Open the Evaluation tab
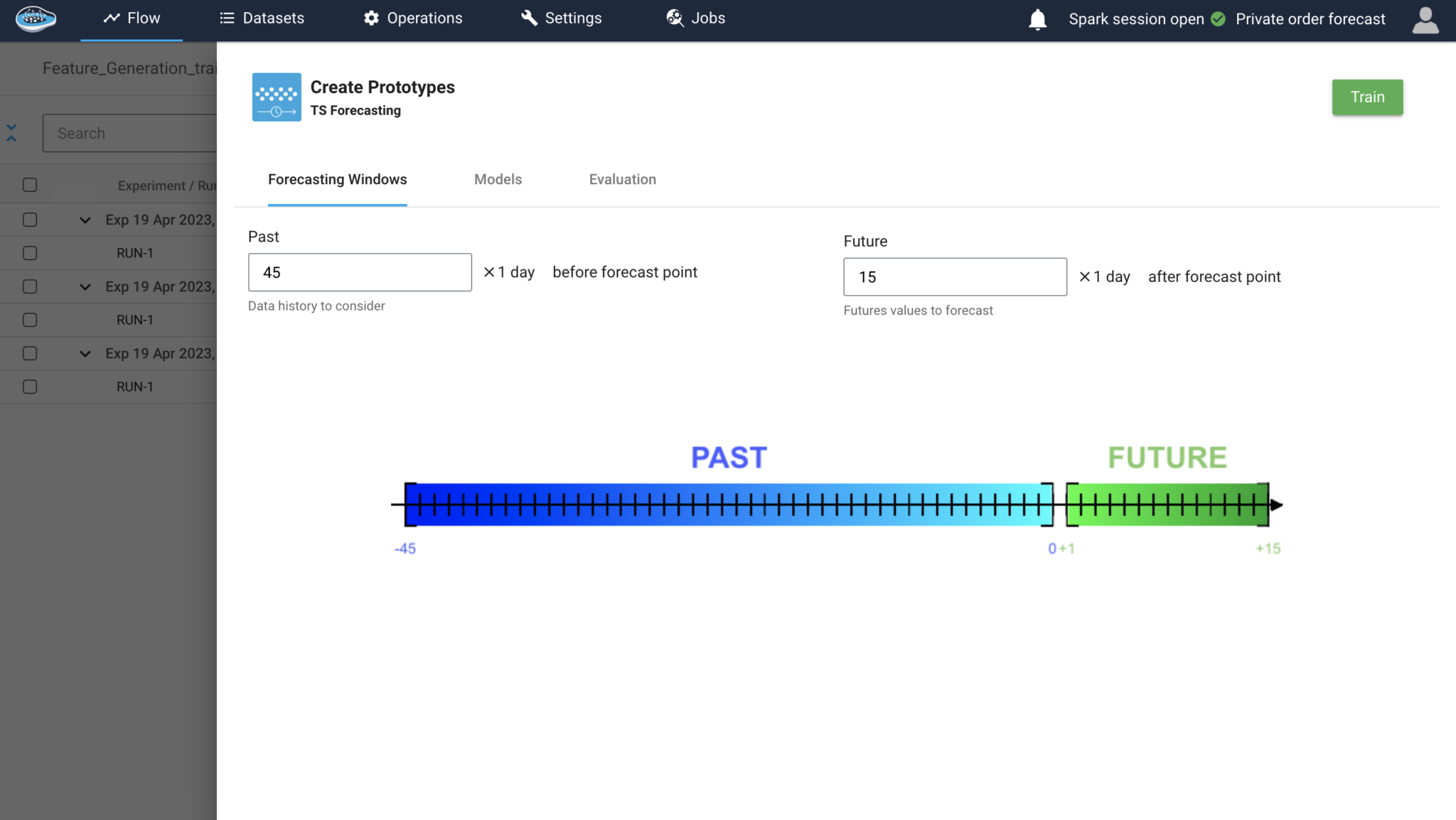Viewport: 1456px width, 820px height. [622, 179]
